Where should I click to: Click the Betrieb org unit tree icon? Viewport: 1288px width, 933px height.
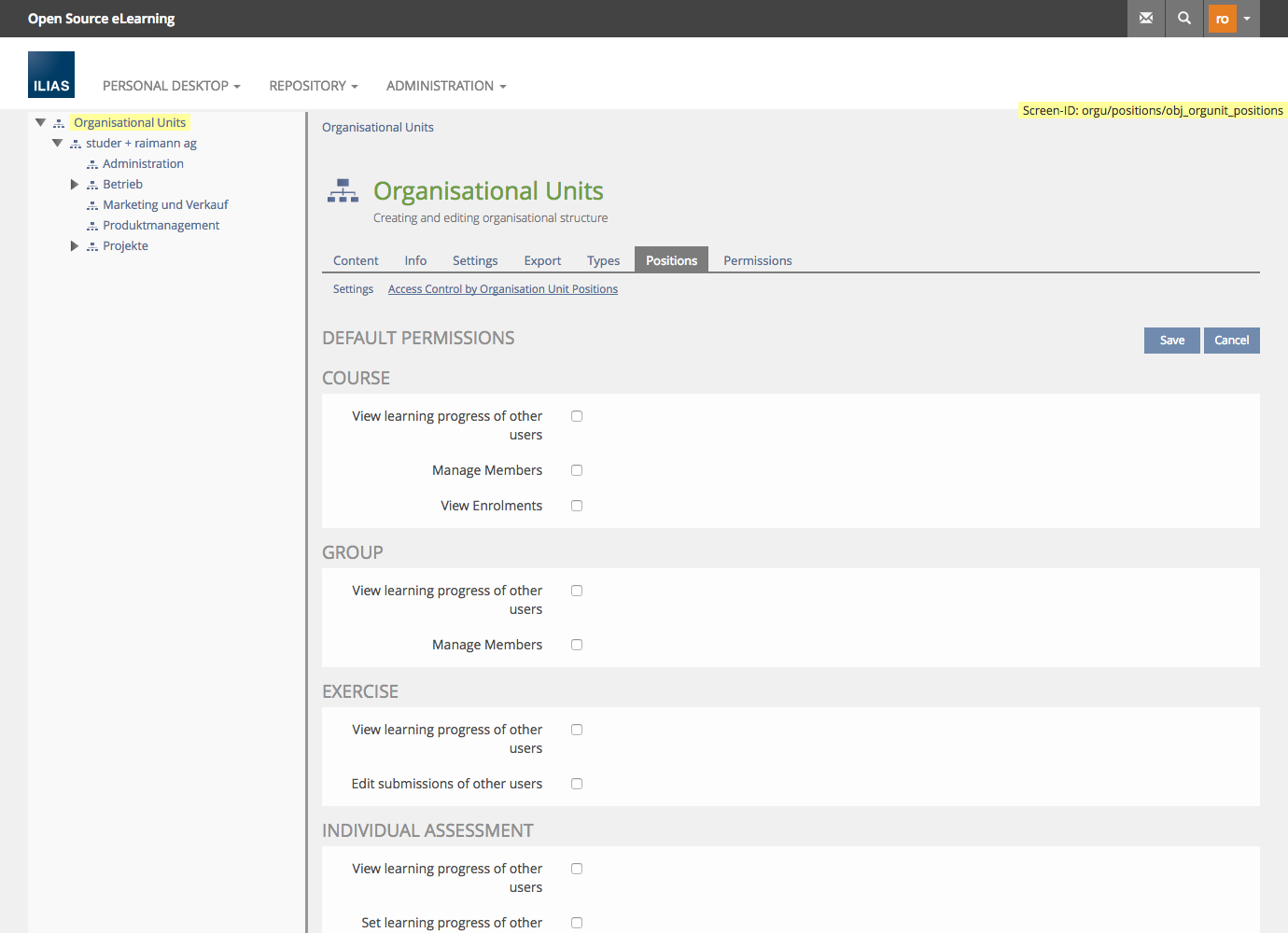coord(92,185)
